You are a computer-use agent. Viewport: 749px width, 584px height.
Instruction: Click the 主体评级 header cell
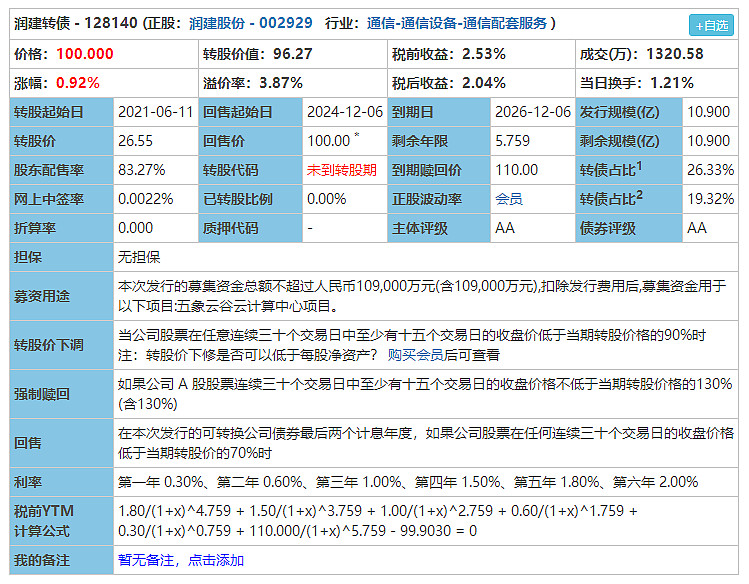[439, 228]
